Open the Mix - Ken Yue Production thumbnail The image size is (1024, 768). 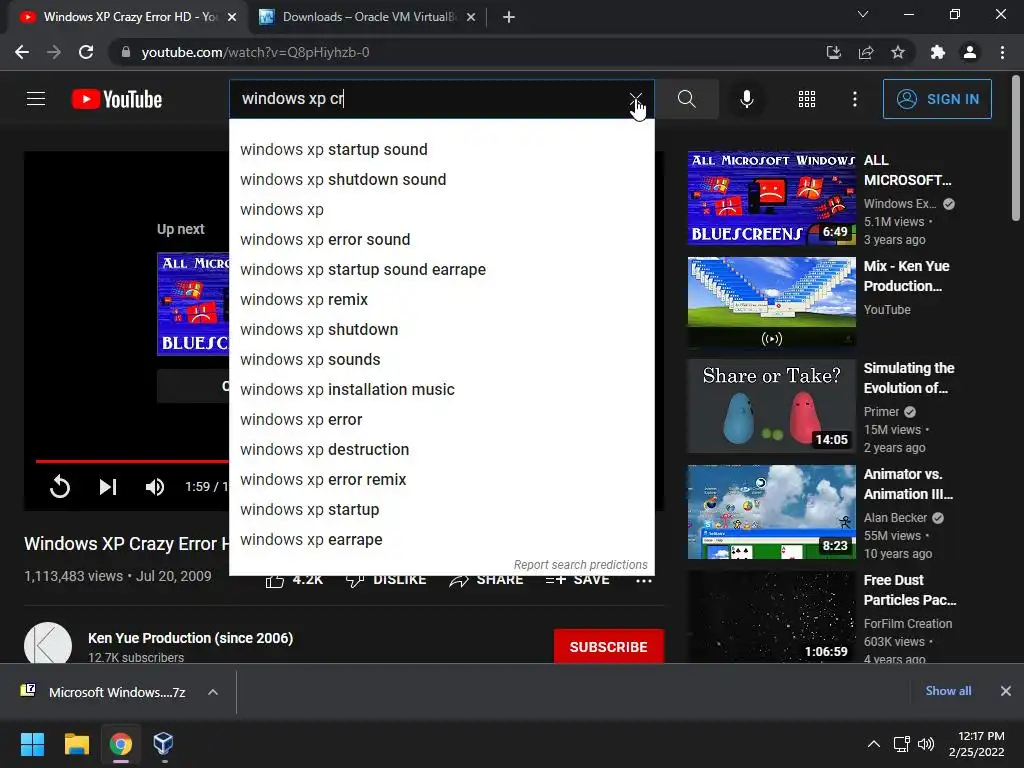click(x=771, y=304)
